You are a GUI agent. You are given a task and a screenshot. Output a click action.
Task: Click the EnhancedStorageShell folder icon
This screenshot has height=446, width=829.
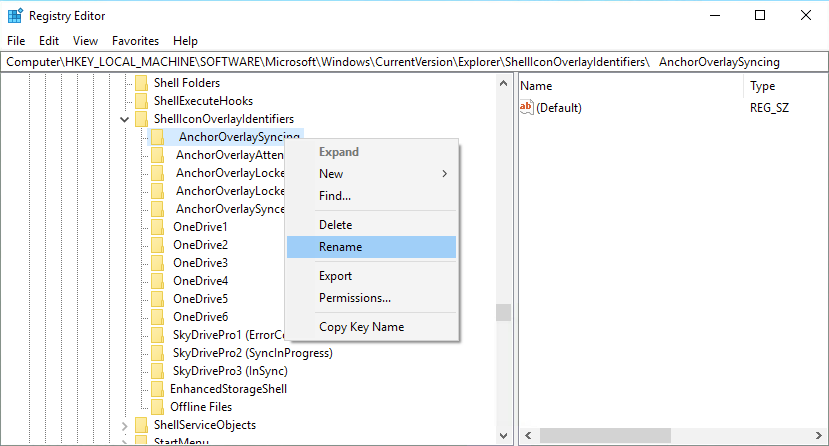coord(157,388)
